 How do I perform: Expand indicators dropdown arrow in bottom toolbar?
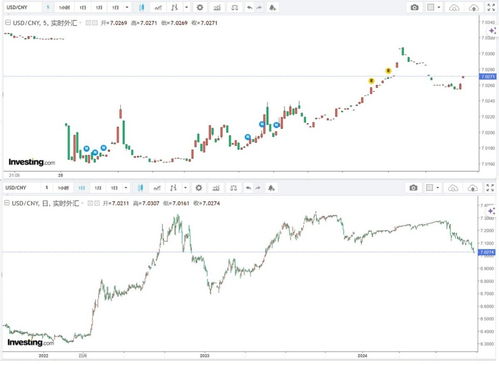click(185, 188)
